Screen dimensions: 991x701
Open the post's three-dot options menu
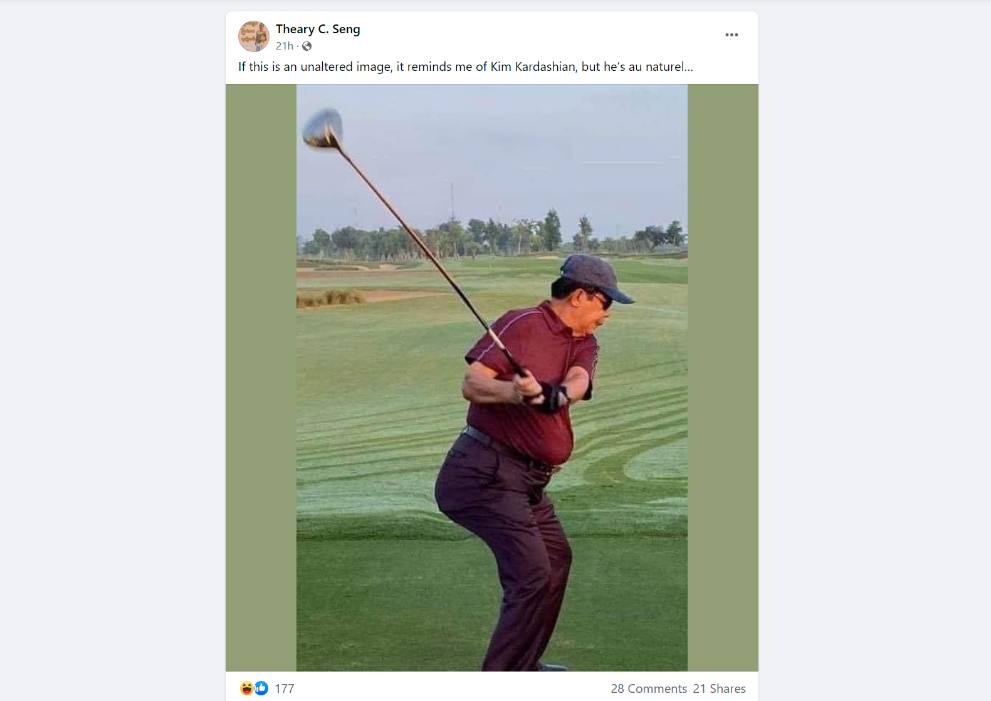732,35
